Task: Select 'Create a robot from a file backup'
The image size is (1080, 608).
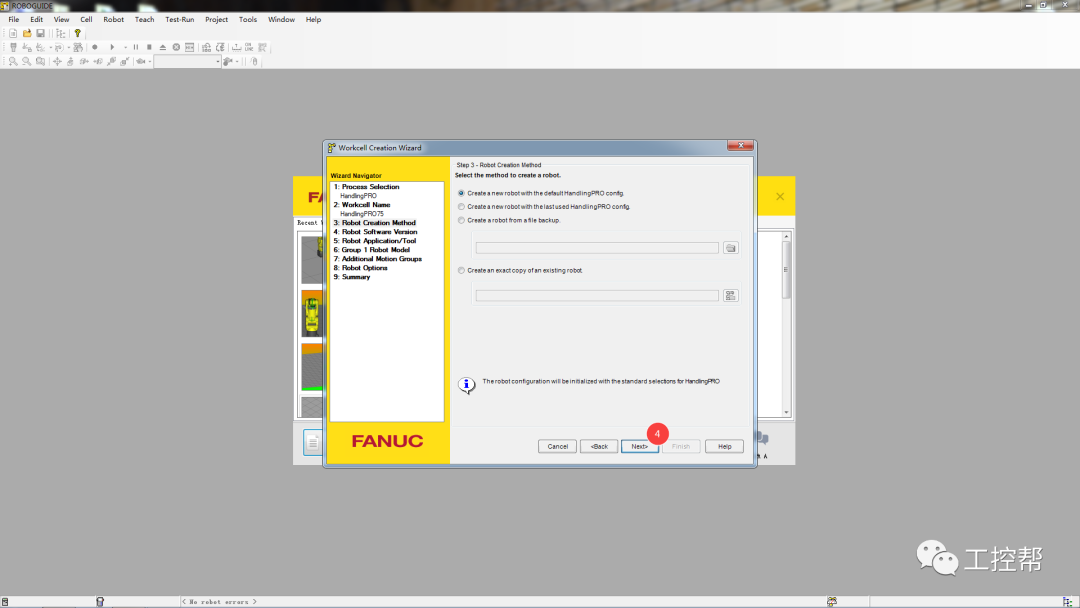Action: click(461, 220)
